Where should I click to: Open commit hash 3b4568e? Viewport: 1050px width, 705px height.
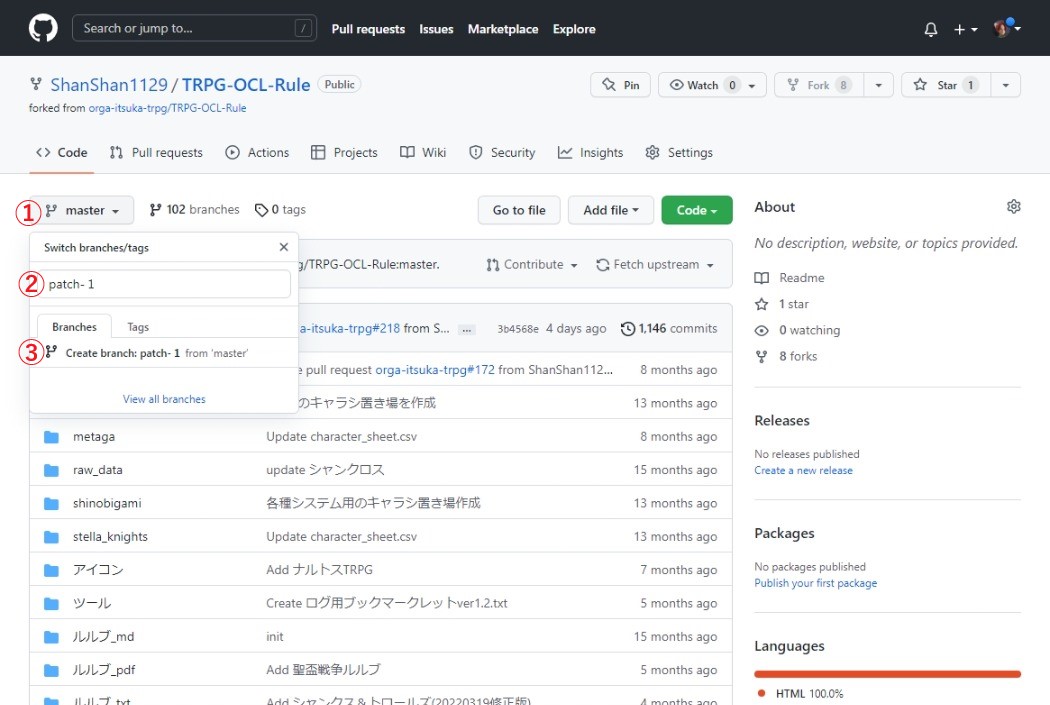point(518,329)
